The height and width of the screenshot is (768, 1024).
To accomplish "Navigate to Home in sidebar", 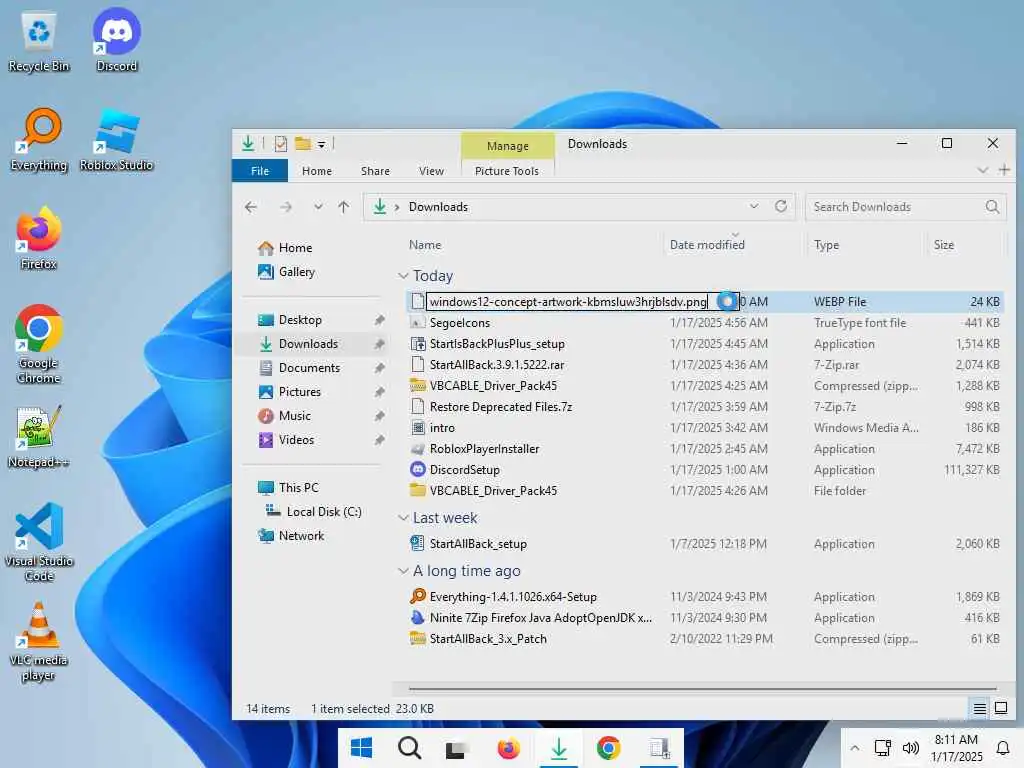I will [x=285, y=248].
